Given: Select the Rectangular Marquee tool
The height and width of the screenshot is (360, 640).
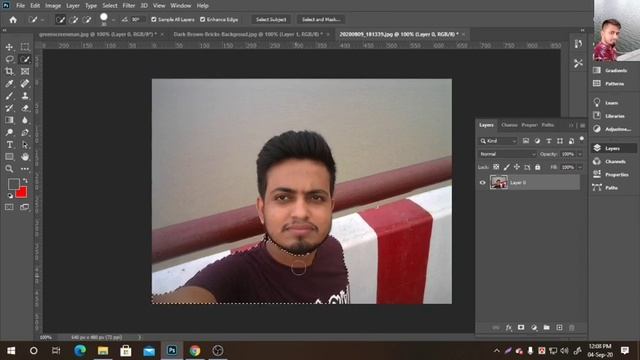Looking at the screenshot, I should (x=25, y=47).
